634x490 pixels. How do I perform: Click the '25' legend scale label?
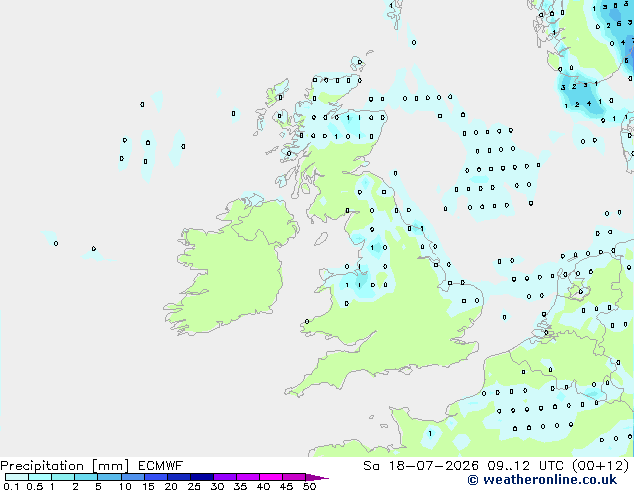pos(194,486)
